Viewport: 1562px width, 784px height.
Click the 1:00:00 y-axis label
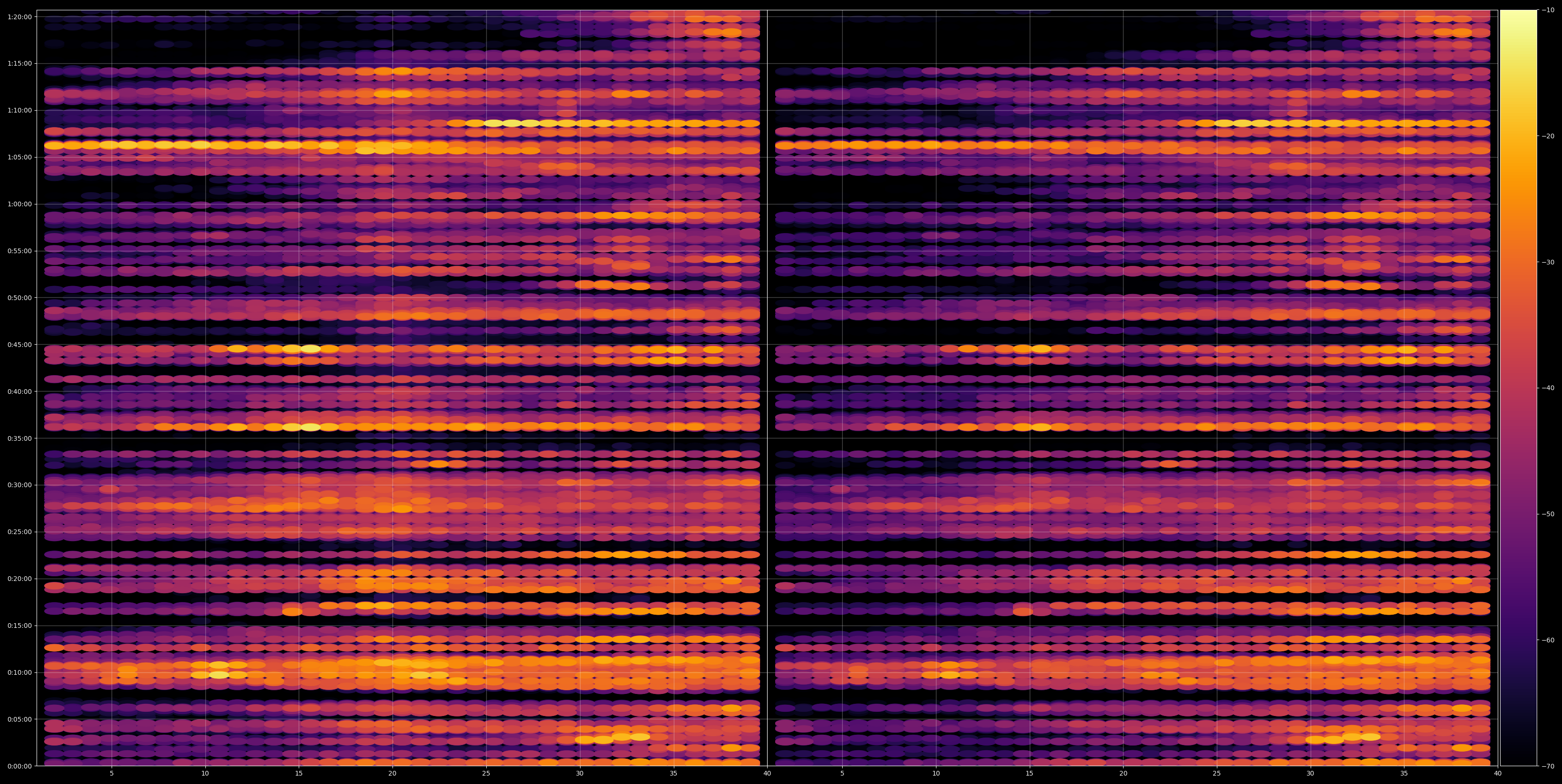coord(19,204)
